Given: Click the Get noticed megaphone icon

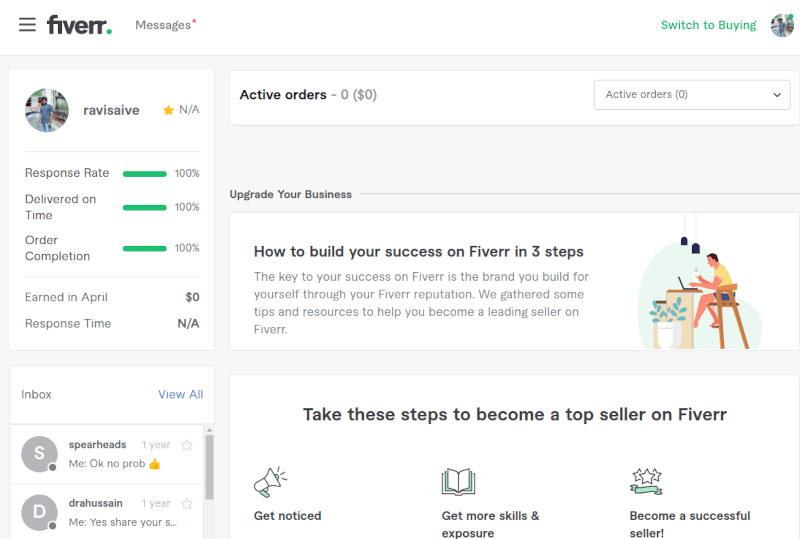Looking at the screenshot, I should point(270,482).
